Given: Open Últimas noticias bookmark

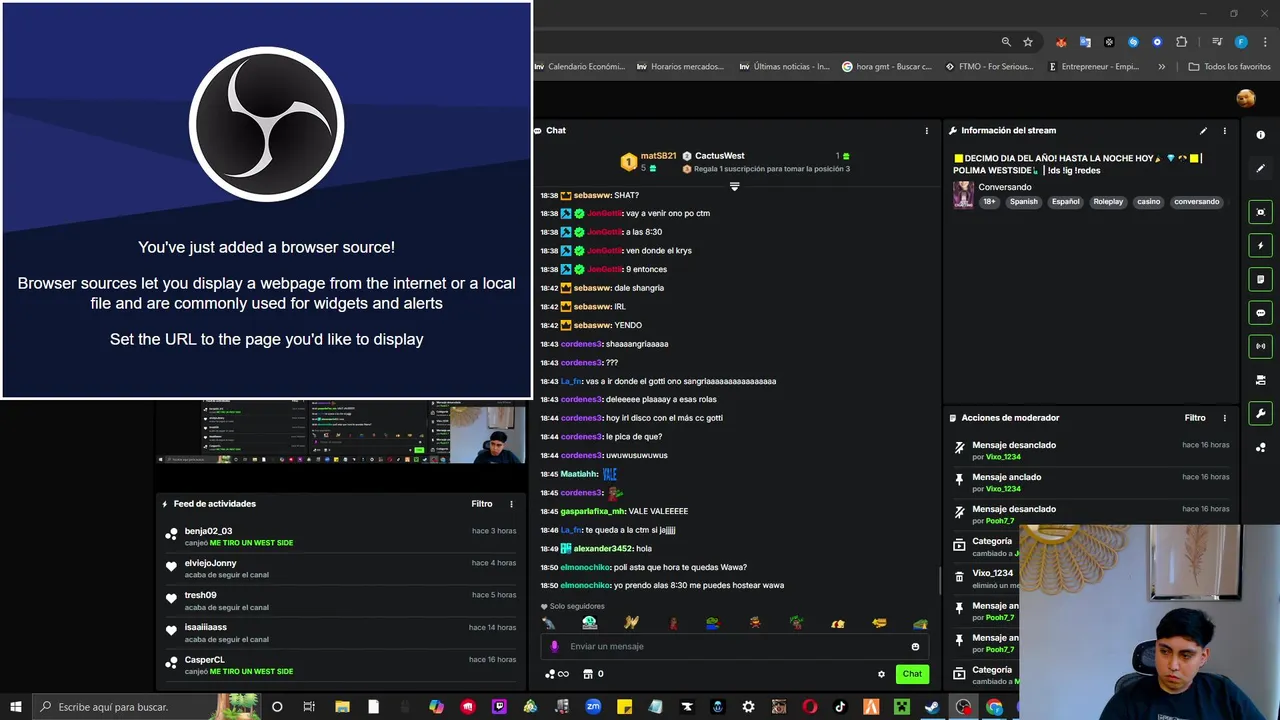Looking at the screenshot, I should click(x=784, y=67).
